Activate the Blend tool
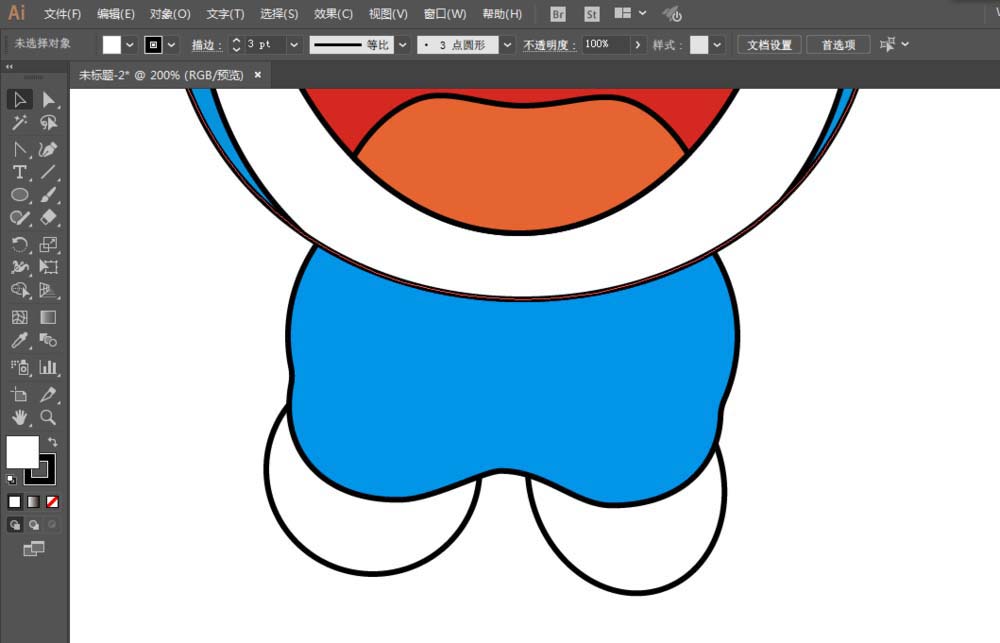This screenshot has height=643, width=1000. click(48, 340)
